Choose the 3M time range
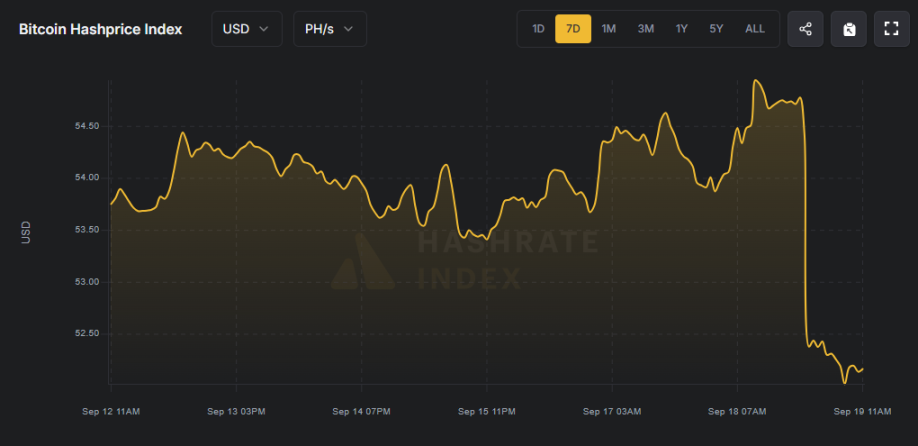The height and width of the screenshot is (446, 918). point(645,29)
